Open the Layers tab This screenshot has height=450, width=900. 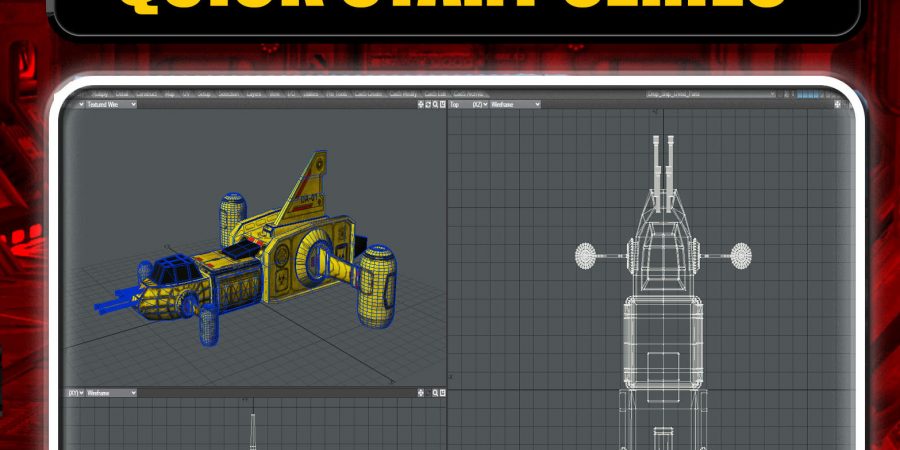(x=254, y=94)
